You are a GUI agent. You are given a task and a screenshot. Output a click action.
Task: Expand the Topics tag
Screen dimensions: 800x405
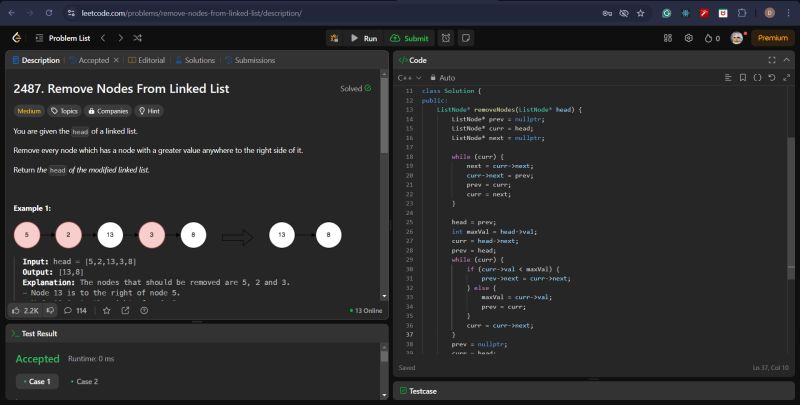pos(65,111)
